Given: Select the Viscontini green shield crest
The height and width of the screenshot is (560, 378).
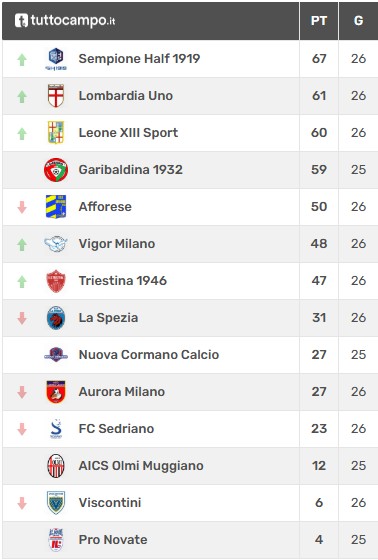Looking at the screenshot, I should [x=56, y=502].
